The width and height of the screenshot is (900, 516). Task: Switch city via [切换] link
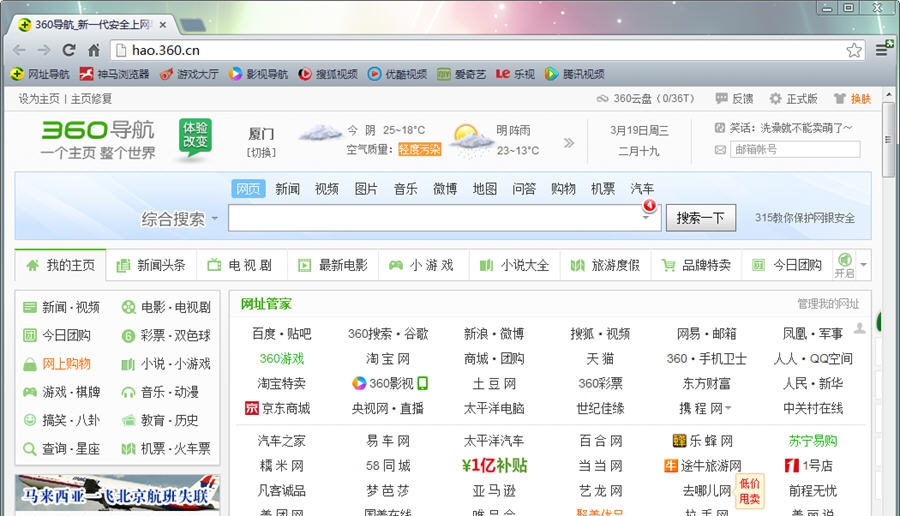pyautogui.click(x=261, y=153)
